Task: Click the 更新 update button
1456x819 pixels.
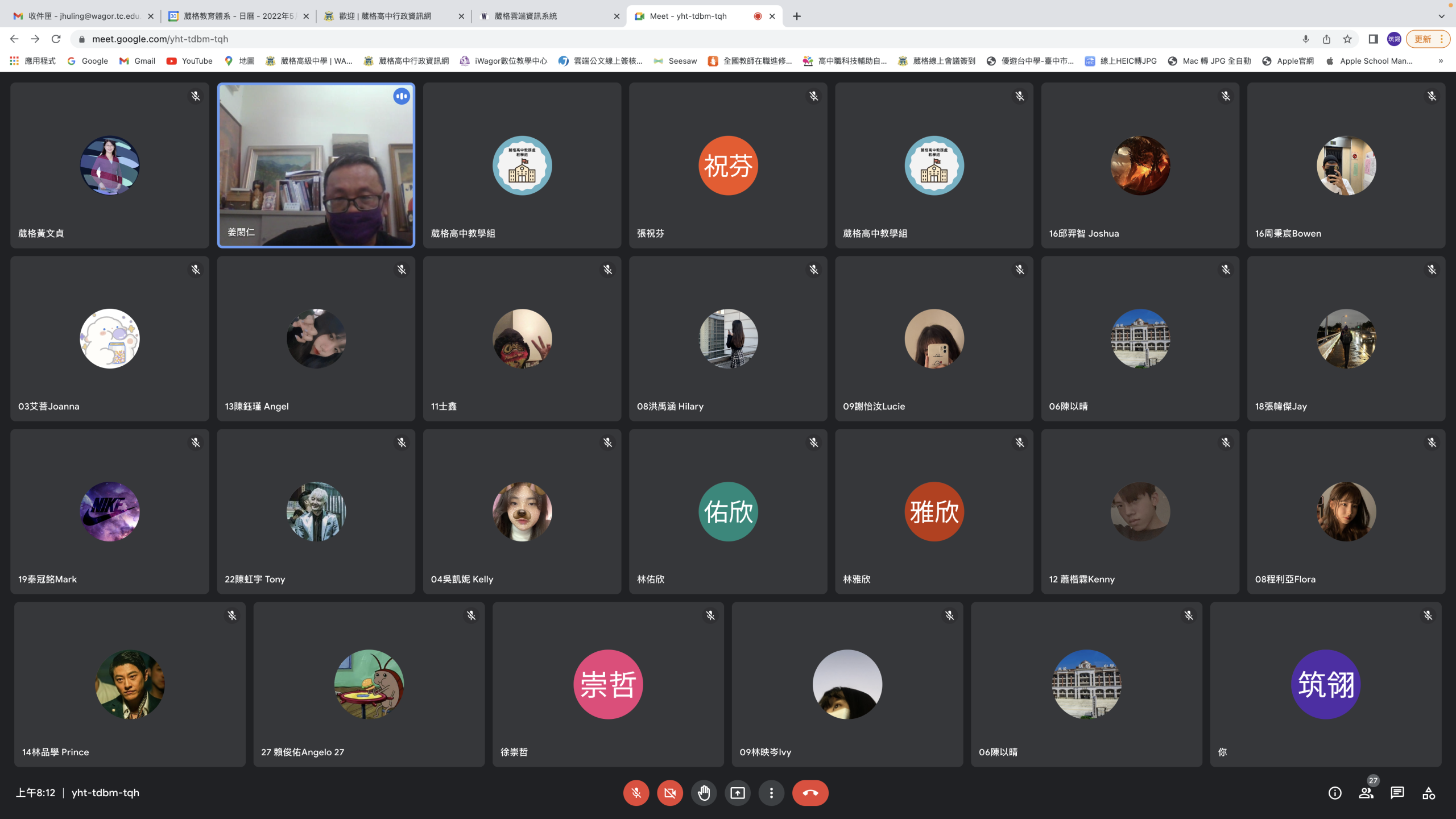Action: click(x=1422, y=39)
